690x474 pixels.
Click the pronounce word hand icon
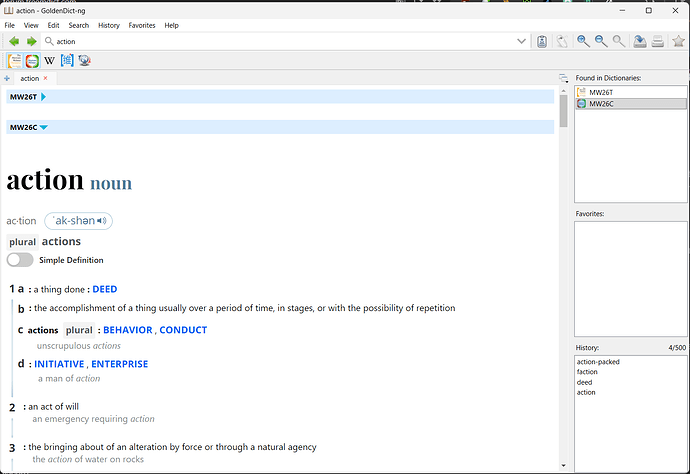click(x=562, y=41)
